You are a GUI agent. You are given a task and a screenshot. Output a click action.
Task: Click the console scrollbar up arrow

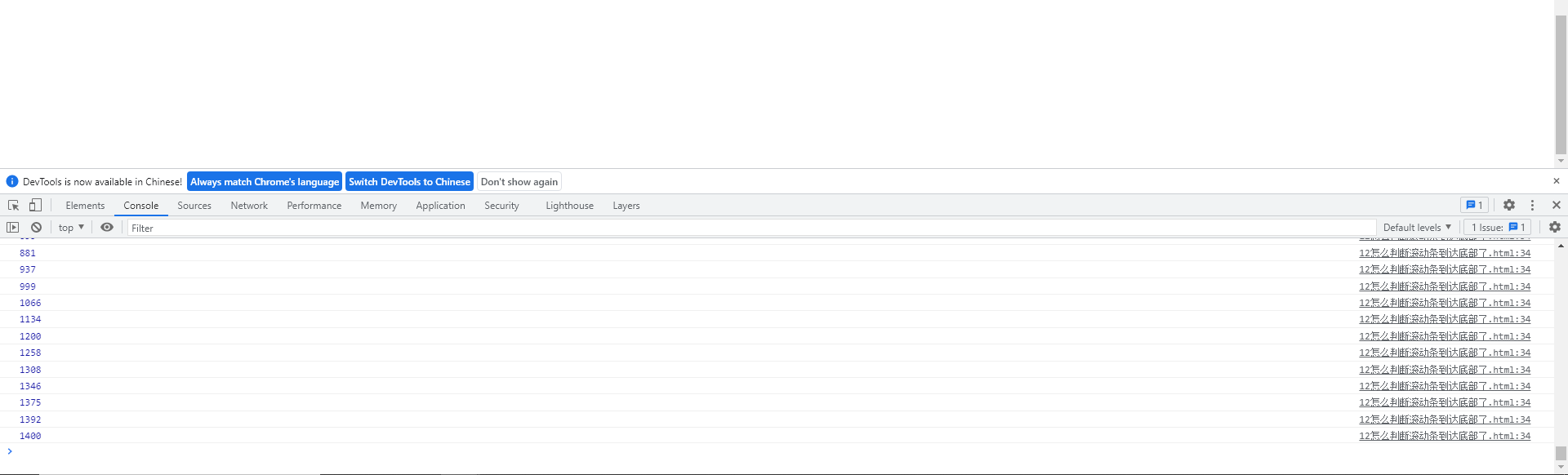[x=1561, y=245]
